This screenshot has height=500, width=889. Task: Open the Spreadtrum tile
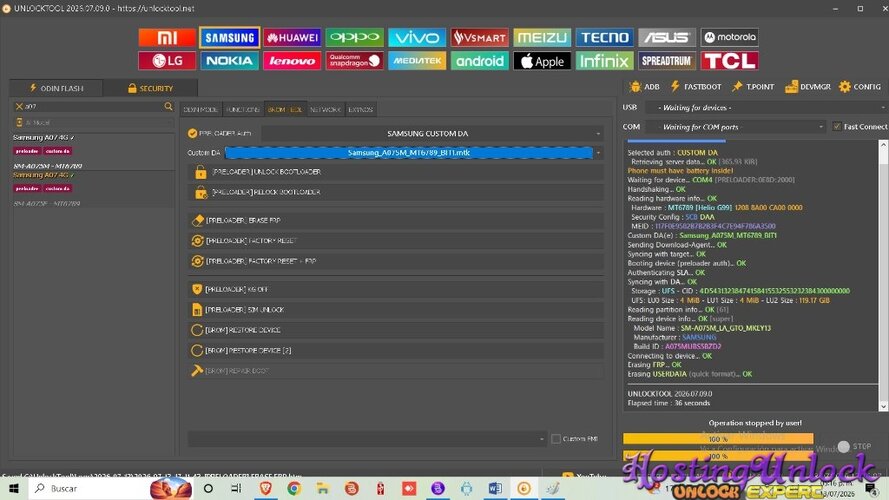point(667,61)
